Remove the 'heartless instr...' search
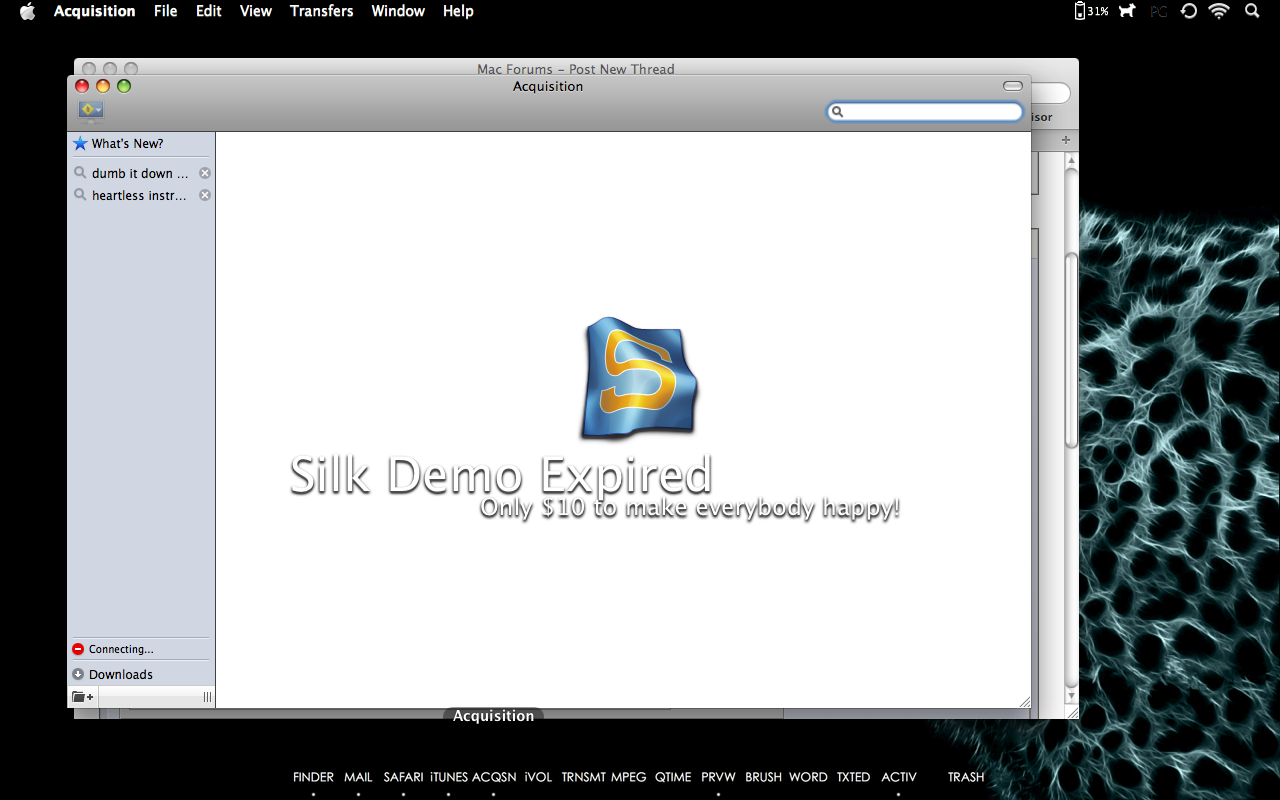This screenshot has width=1280, height=800. point(205,195)
